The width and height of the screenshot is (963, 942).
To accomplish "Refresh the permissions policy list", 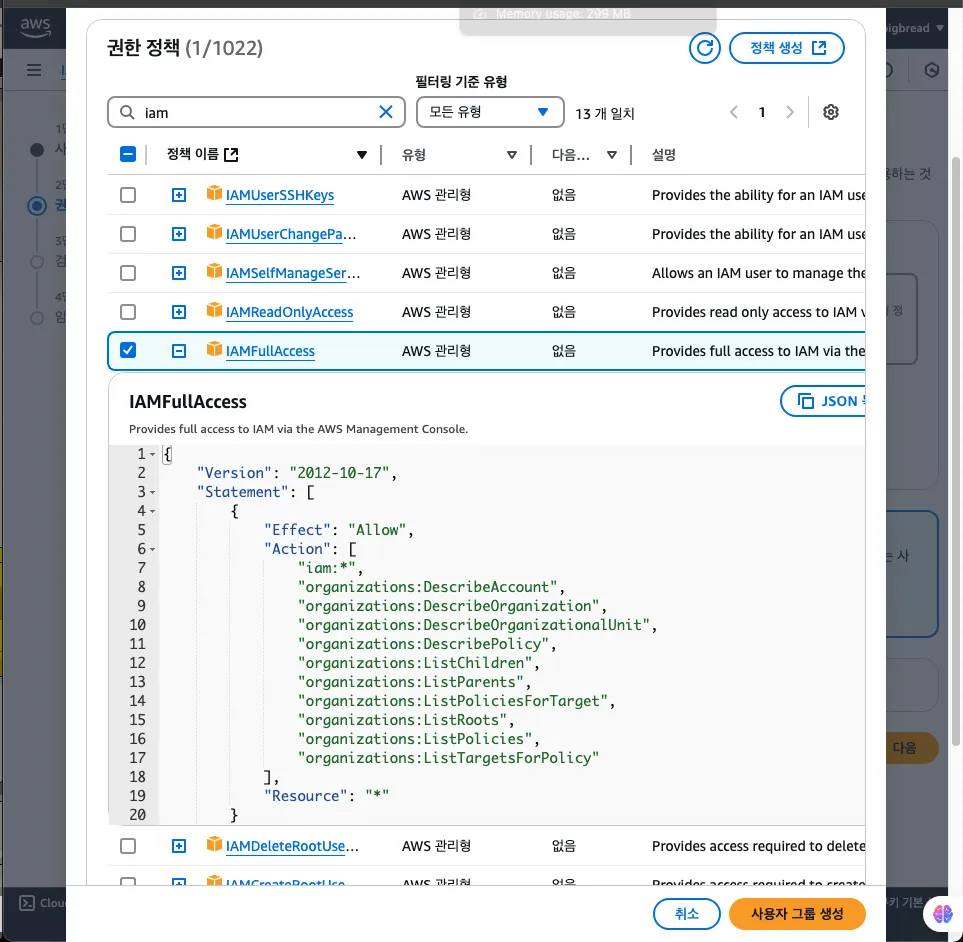I will pyautogui.click(x=704, y=48).
